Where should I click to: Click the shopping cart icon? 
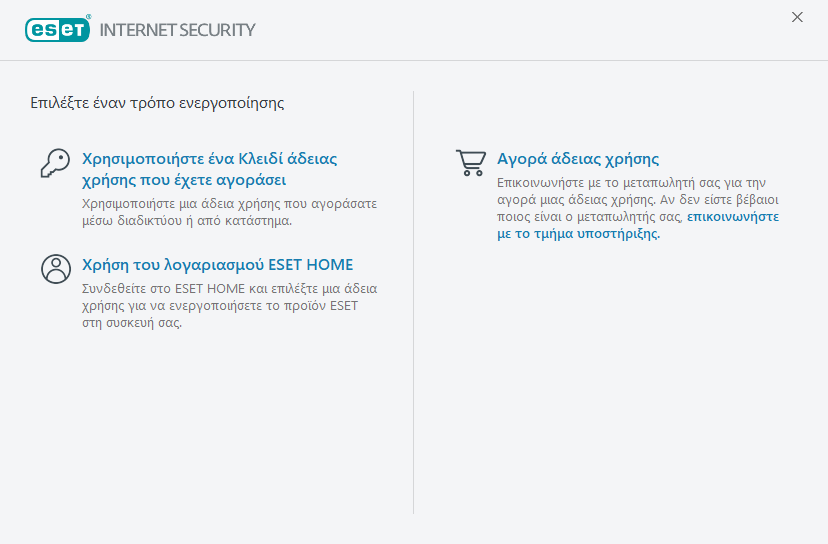[x=471, y=163]
